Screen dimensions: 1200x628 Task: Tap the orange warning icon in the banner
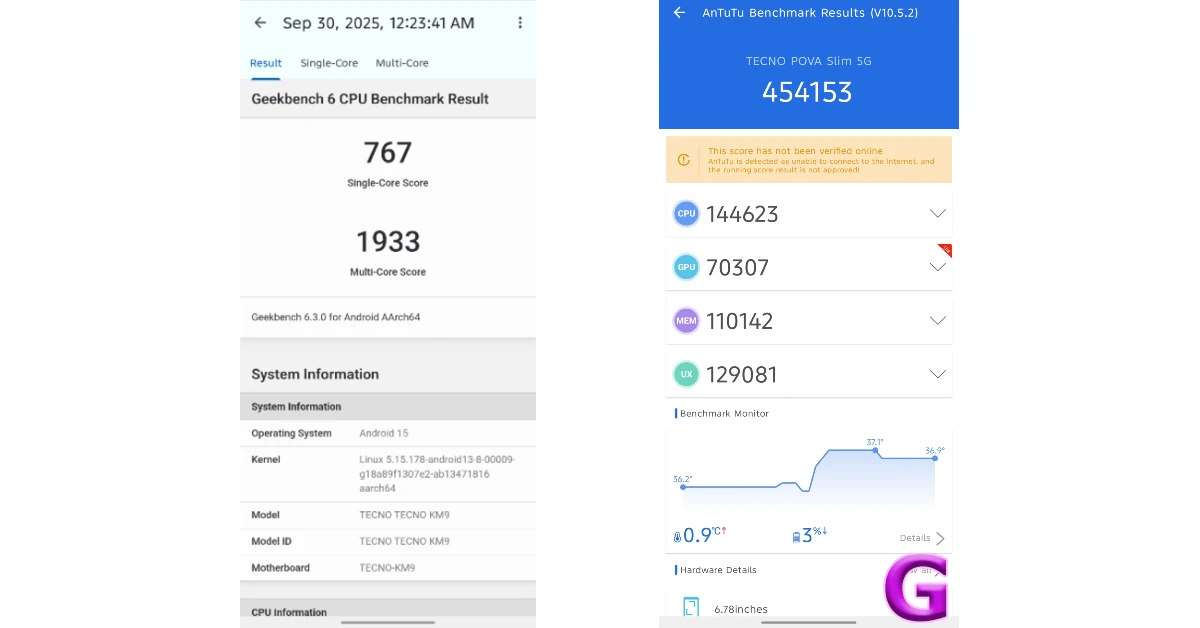[684, 160]
